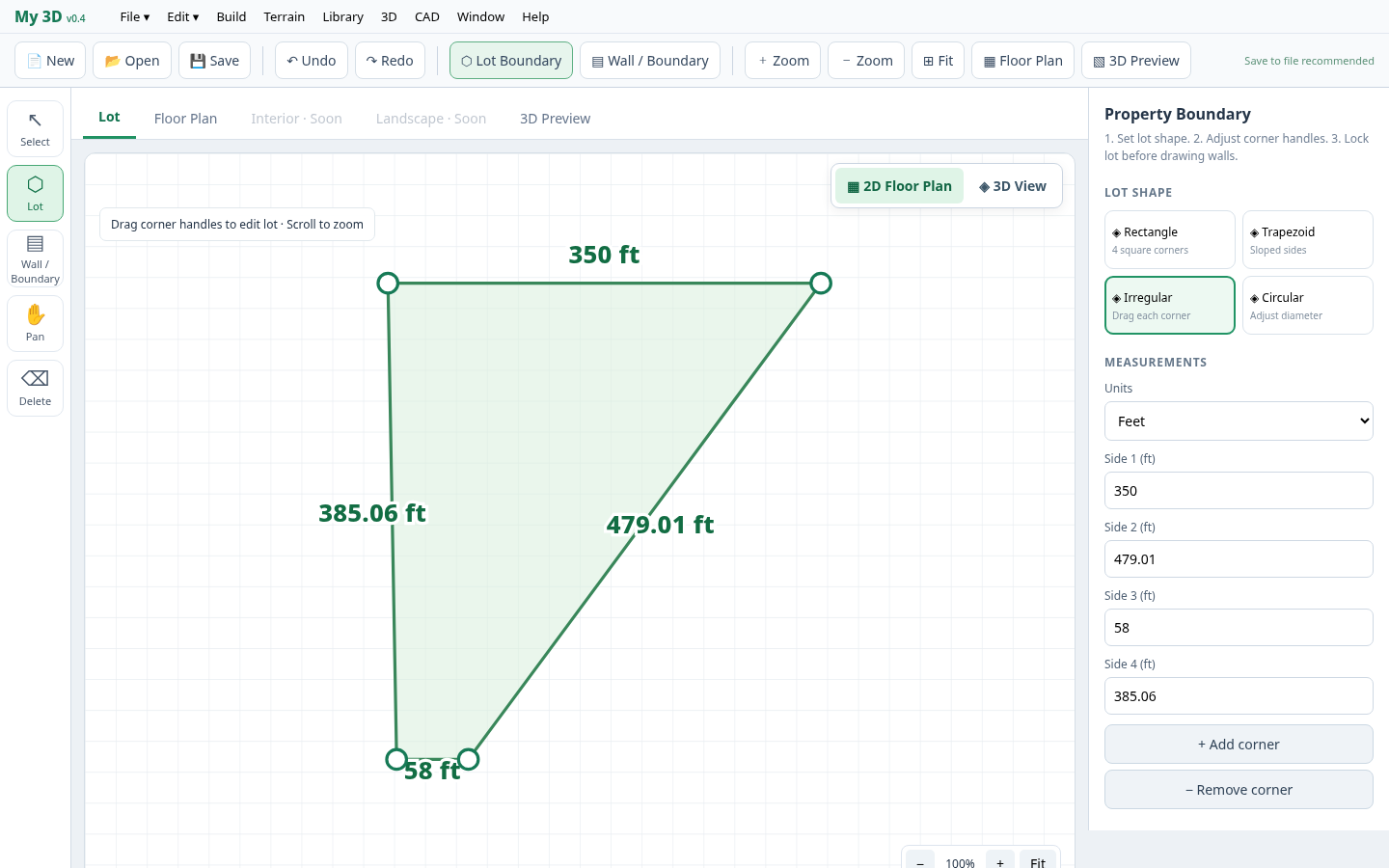This screenshot has width=1389, height=868.
Task: Open the Units dropdown
Action: (1239, 421)
